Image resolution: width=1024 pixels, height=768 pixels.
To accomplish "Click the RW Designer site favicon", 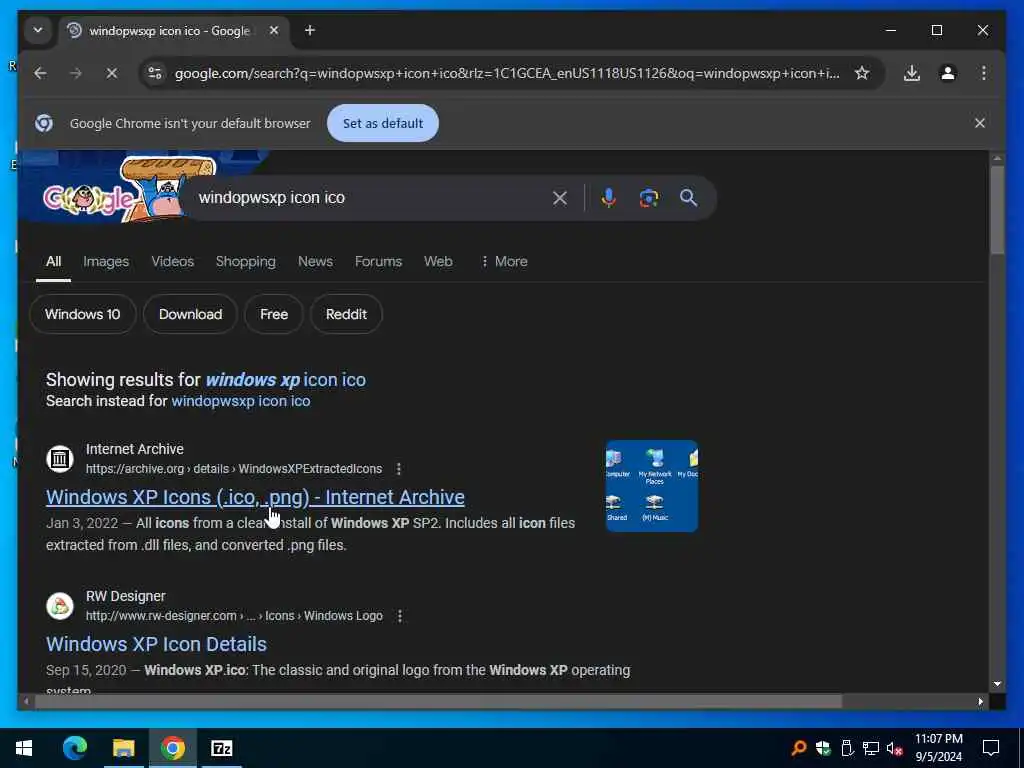I will pyautogui.click(x=59, y=605).
